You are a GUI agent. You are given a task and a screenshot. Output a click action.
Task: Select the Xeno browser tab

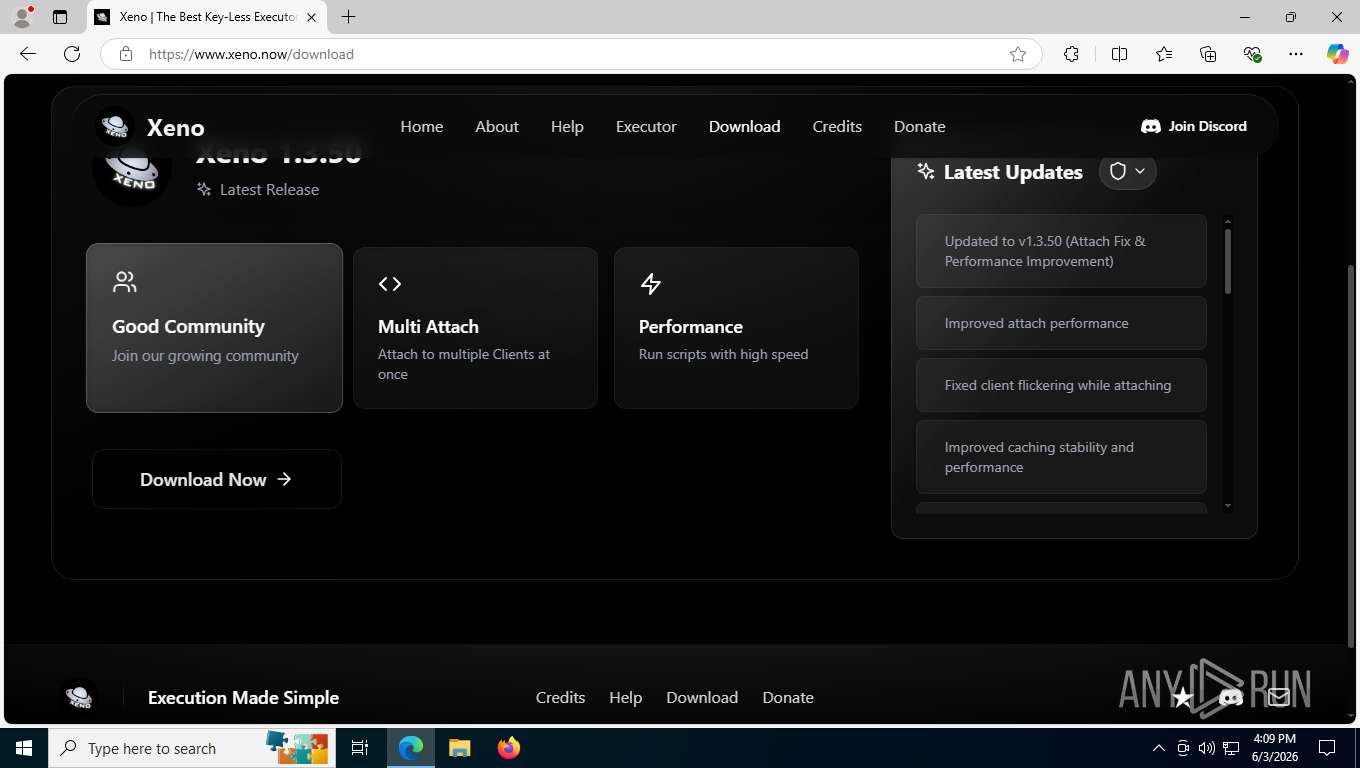point(207,17)
